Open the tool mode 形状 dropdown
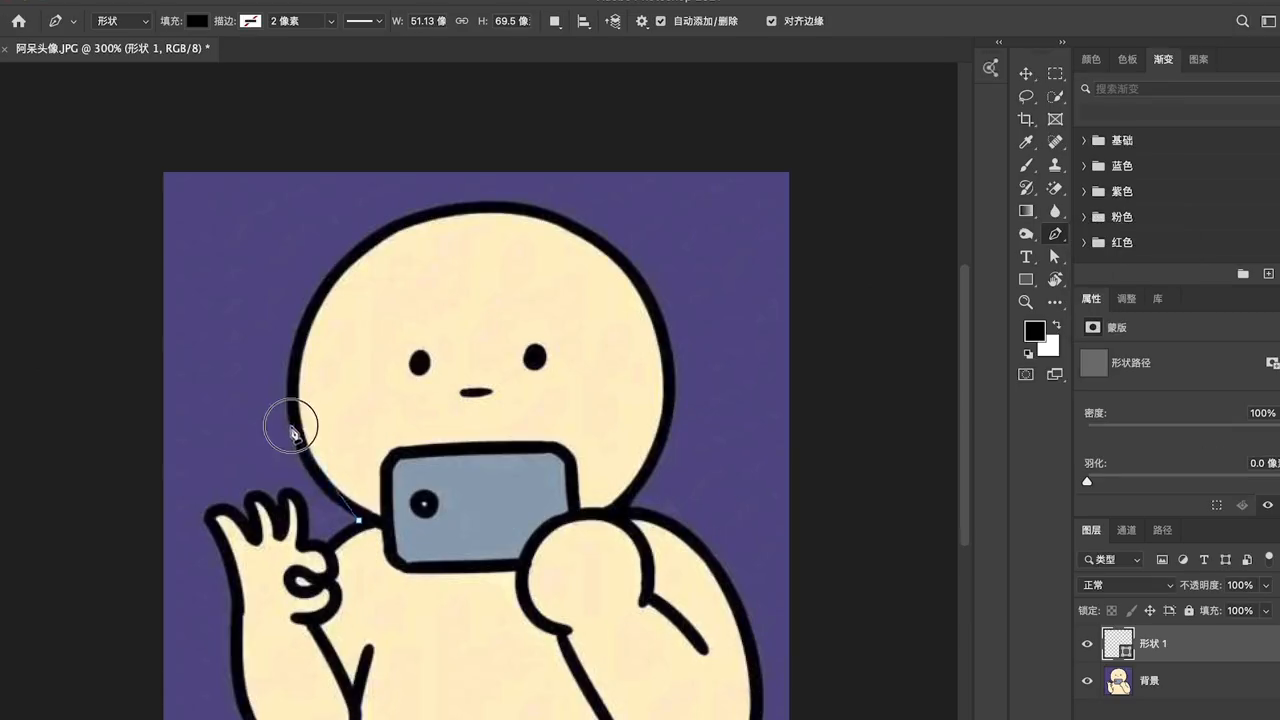This screenshot has width=1280, height=720. (x=122, y=21)
